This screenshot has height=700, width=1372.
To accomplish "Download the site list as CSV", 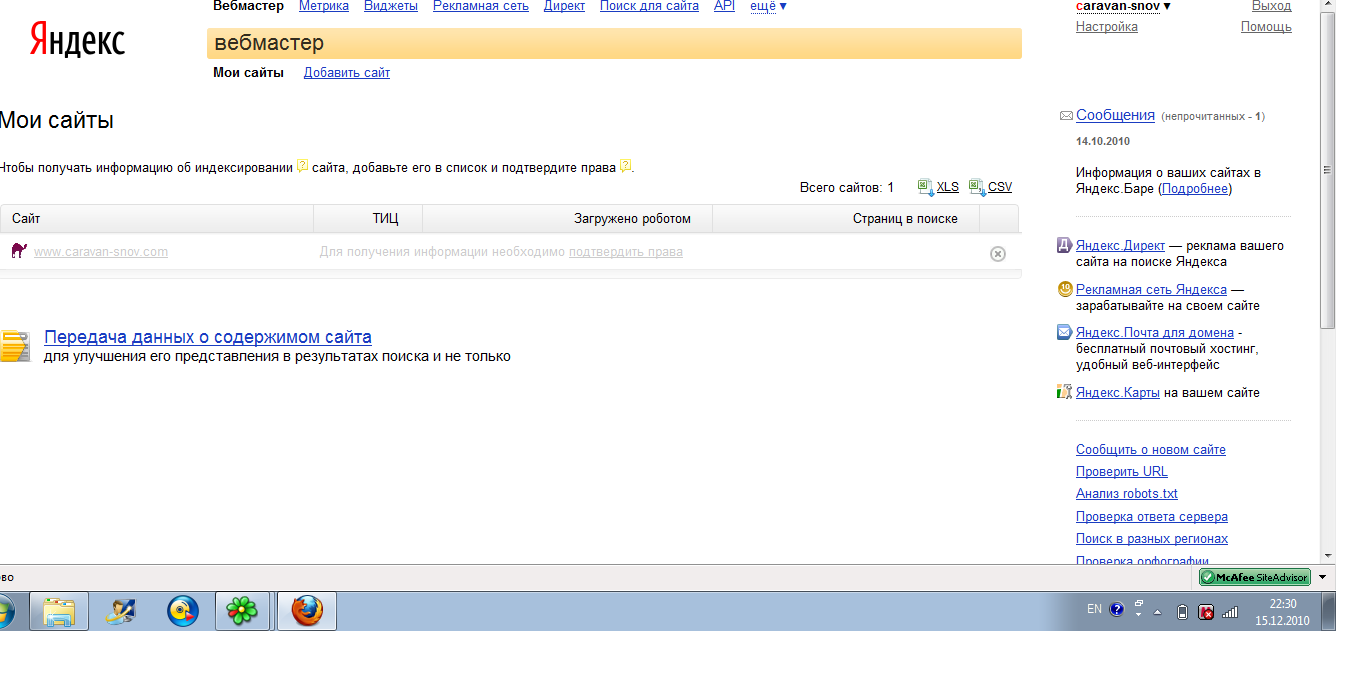I will click(1000, 187).
